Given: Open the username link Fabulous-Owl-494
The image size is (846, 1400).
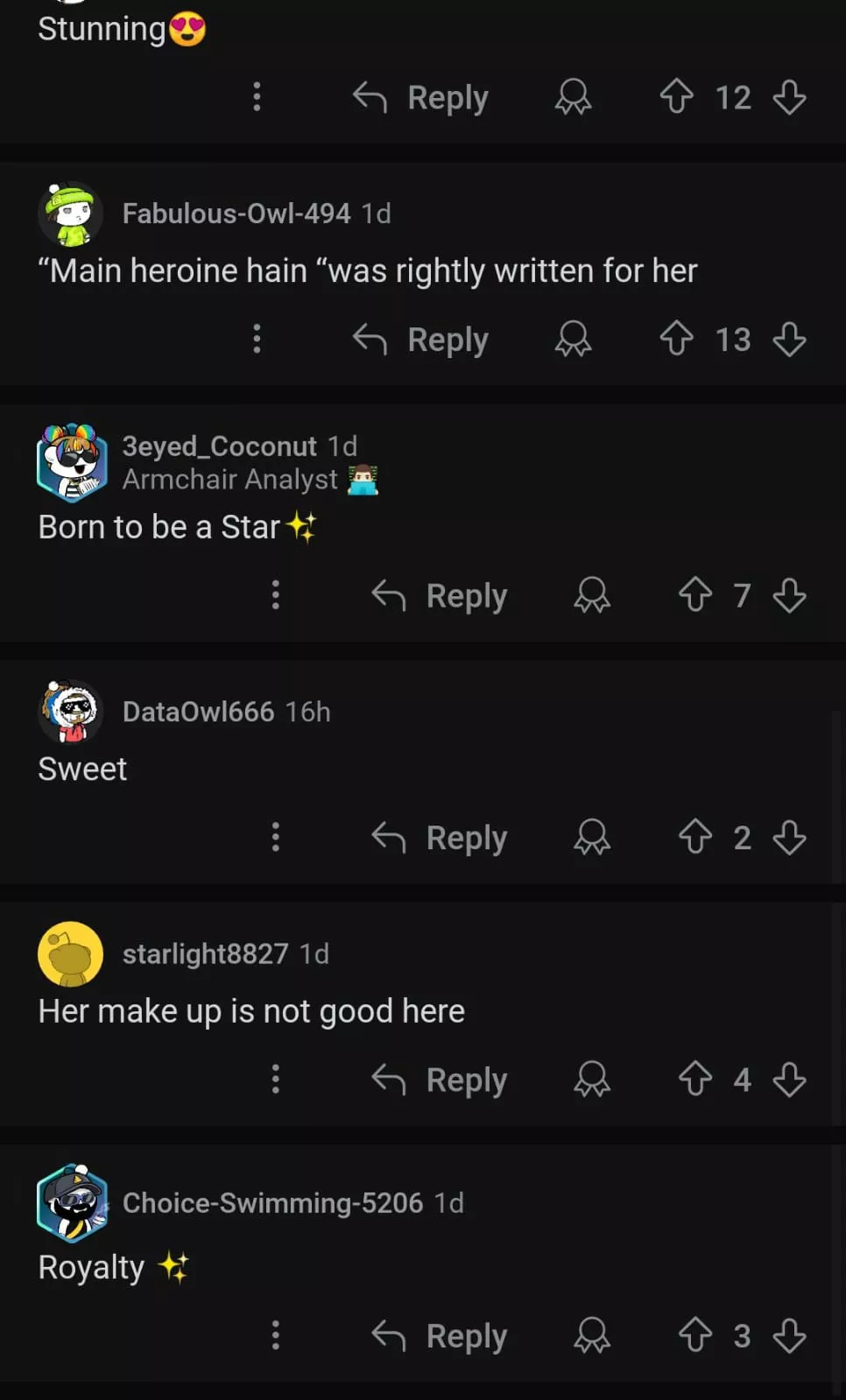Looking at the screenshot, I should point(236,214).
